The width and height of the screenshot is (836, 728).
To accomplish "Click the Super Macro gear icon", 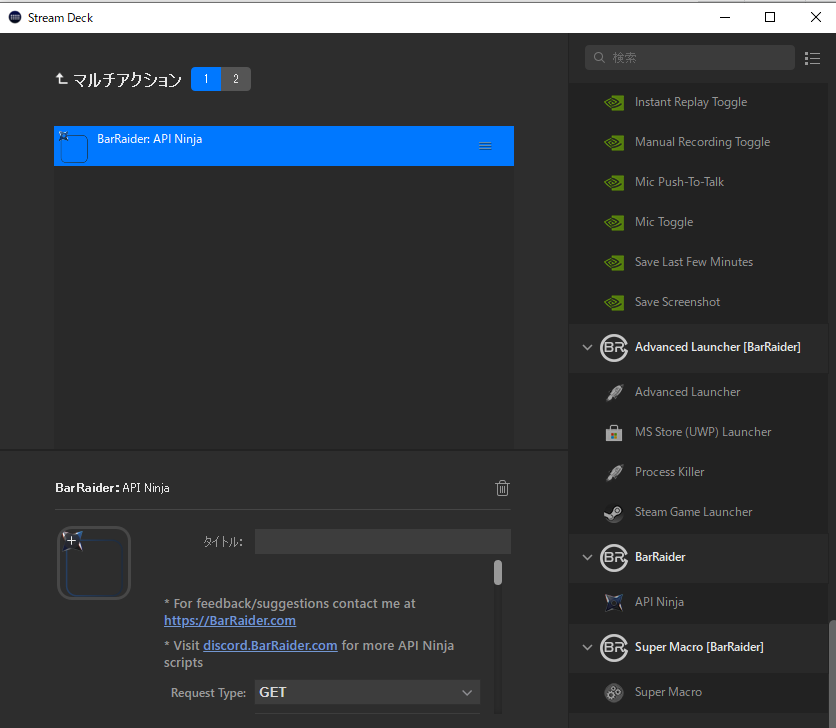I will point(614,693).
